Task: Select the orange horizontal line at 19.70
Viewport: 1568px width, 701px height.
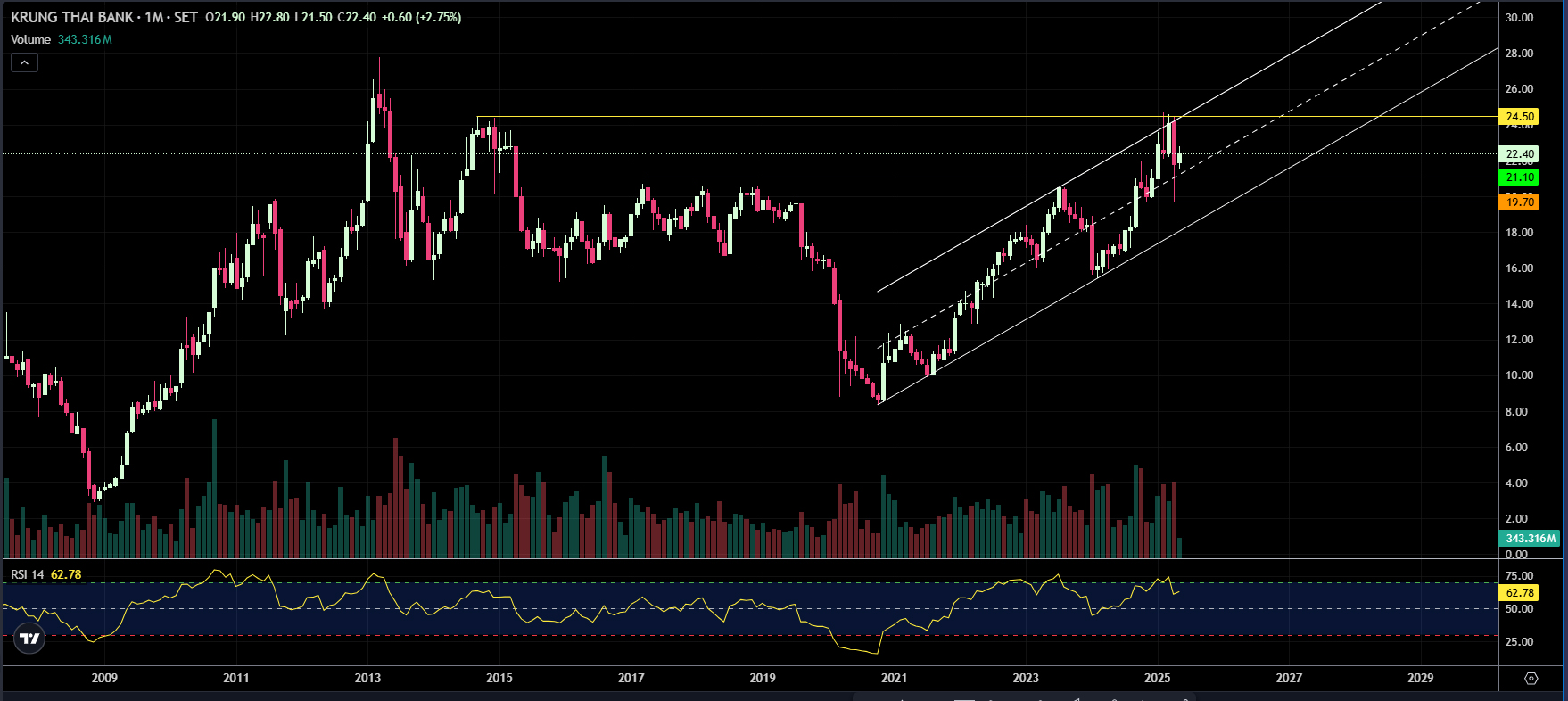Action: point(1320,202)
